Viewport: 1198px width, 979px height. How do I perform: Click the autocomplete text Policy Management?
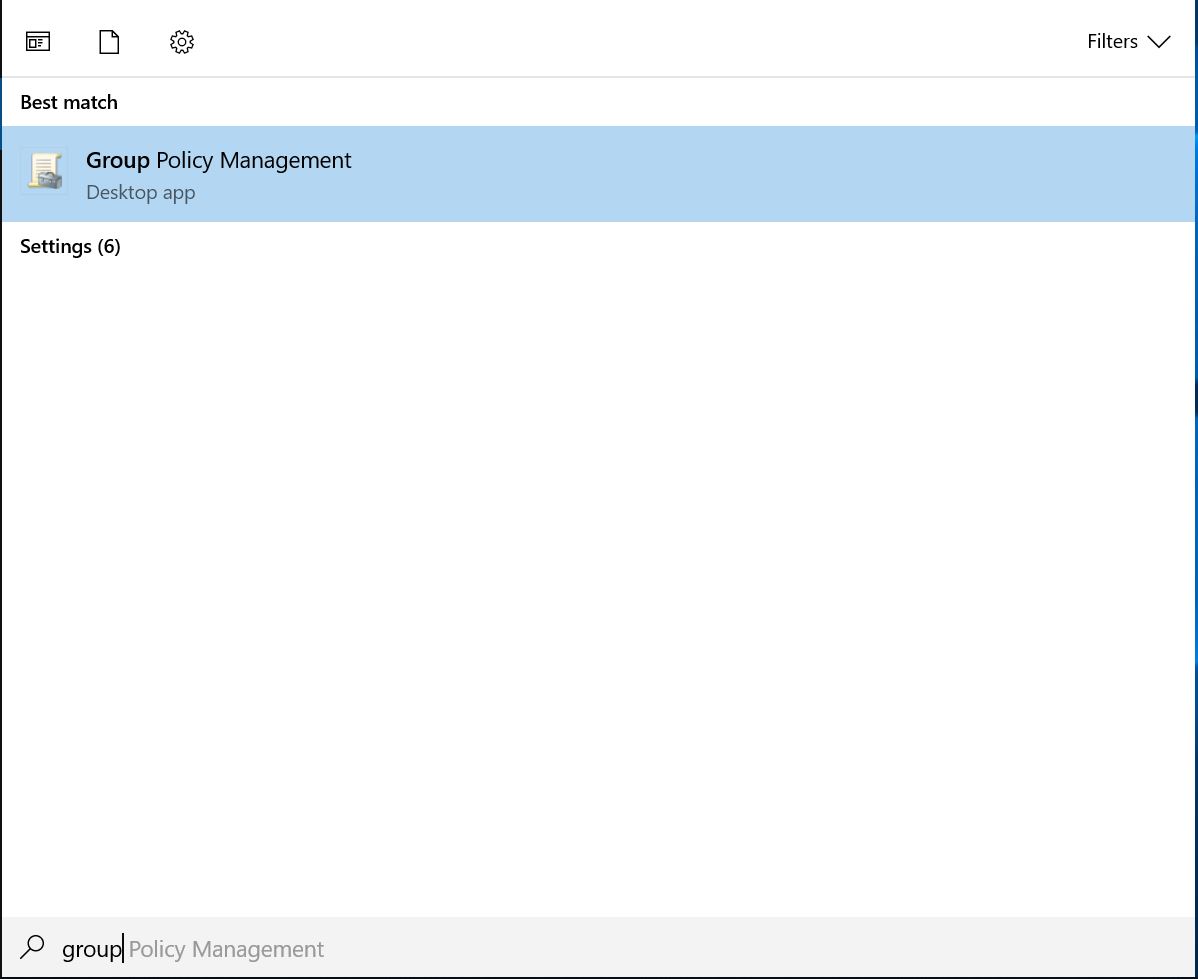[226, 948]
